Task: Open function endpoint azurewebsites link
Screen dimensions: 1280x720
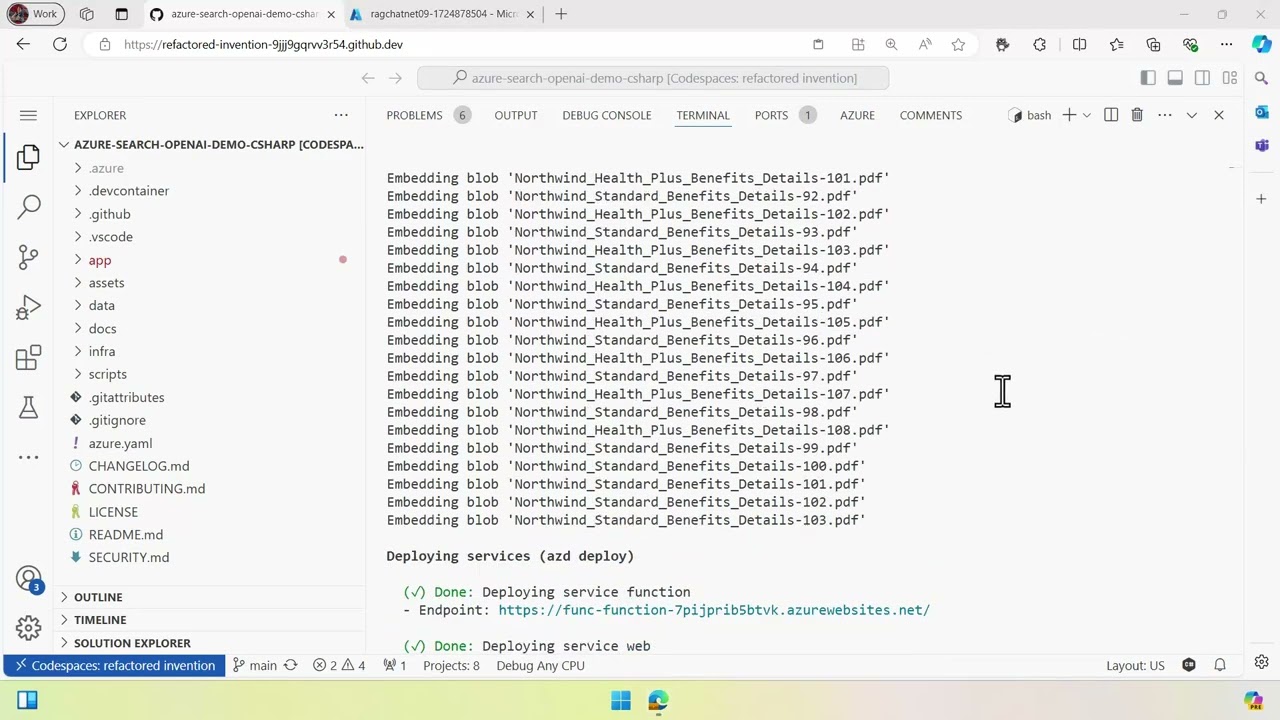Action: (x=714, y=610)
